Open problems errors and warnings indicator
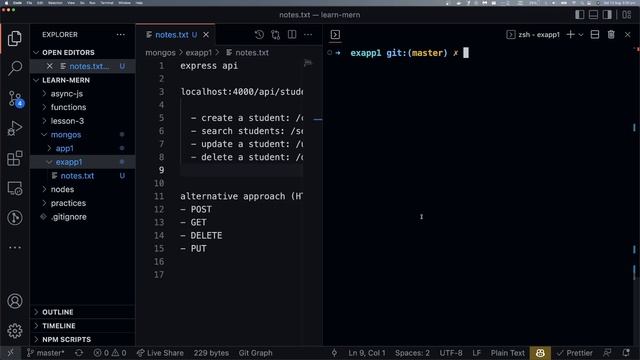 [110, 353]
